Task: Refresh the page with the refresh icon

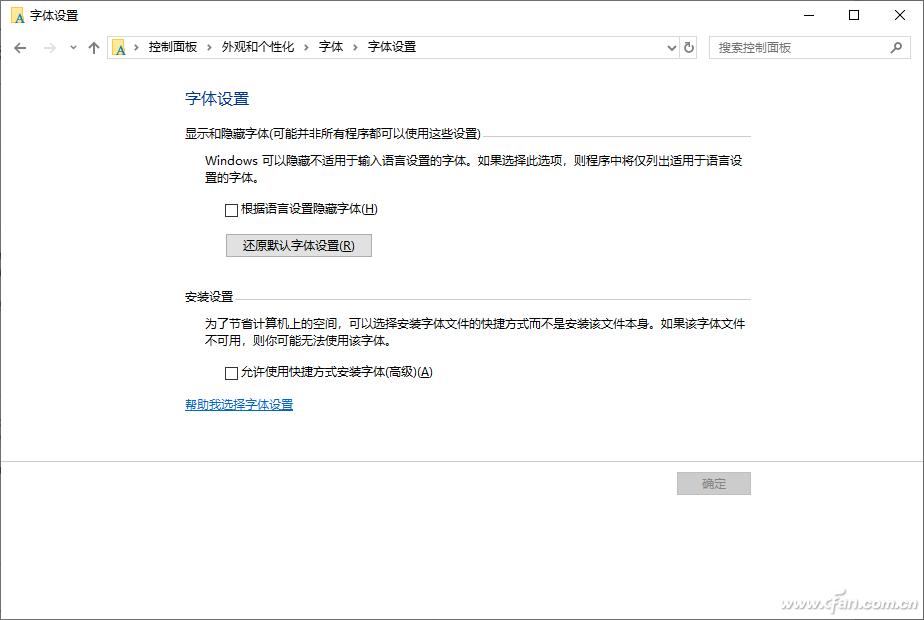Action: click(x=689, y=47)
